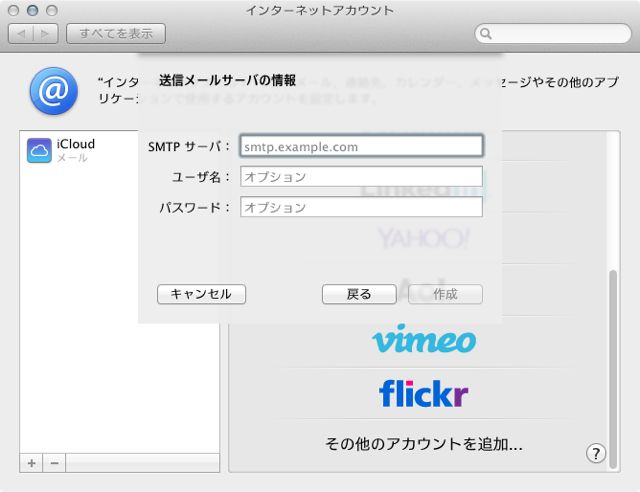Click into the パスワード field
Viewport: 640px width, 492px height.
pos(361,207)
